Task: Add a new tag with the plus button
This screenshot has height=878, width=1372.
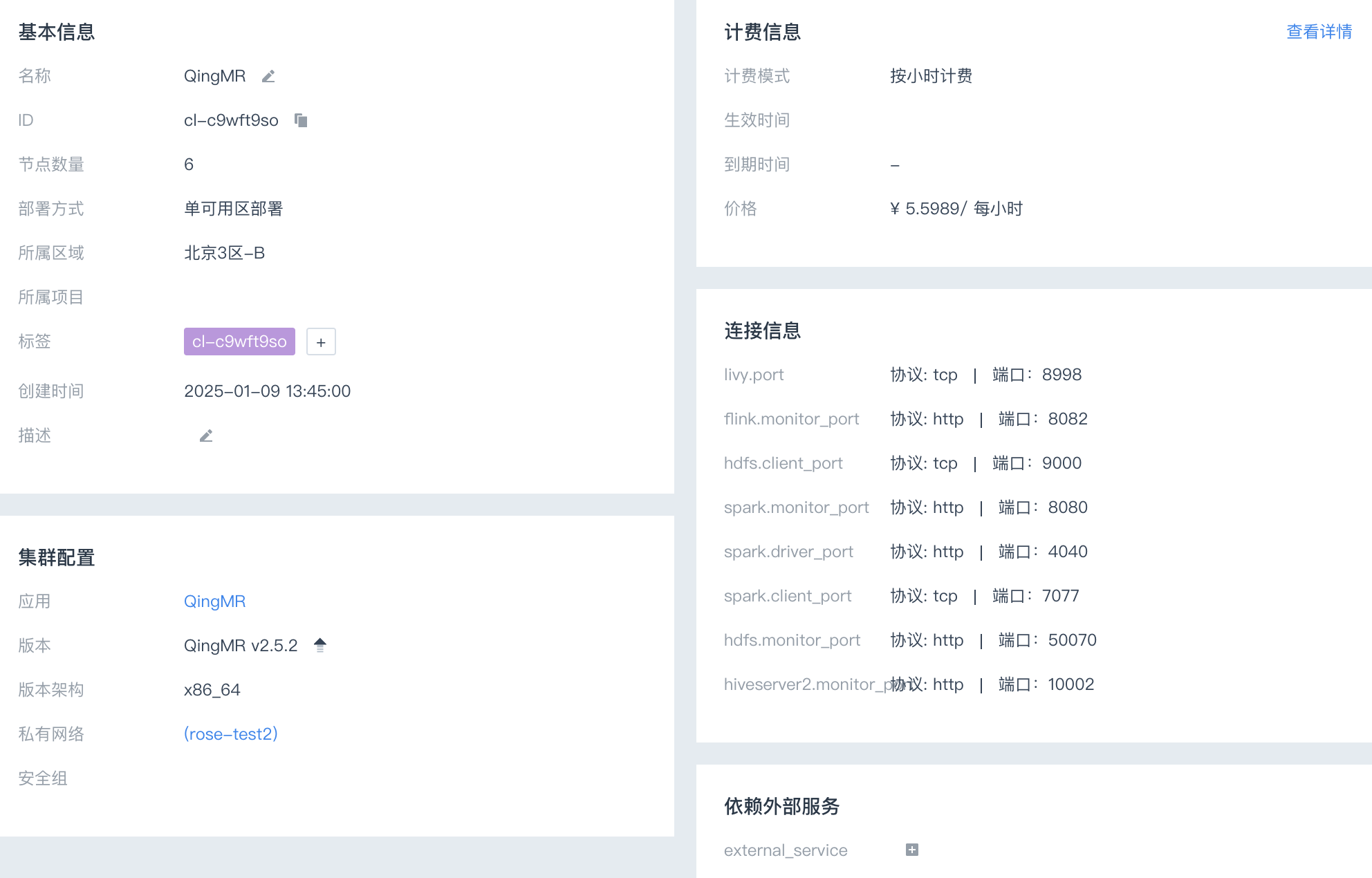Action: [320, 342]
